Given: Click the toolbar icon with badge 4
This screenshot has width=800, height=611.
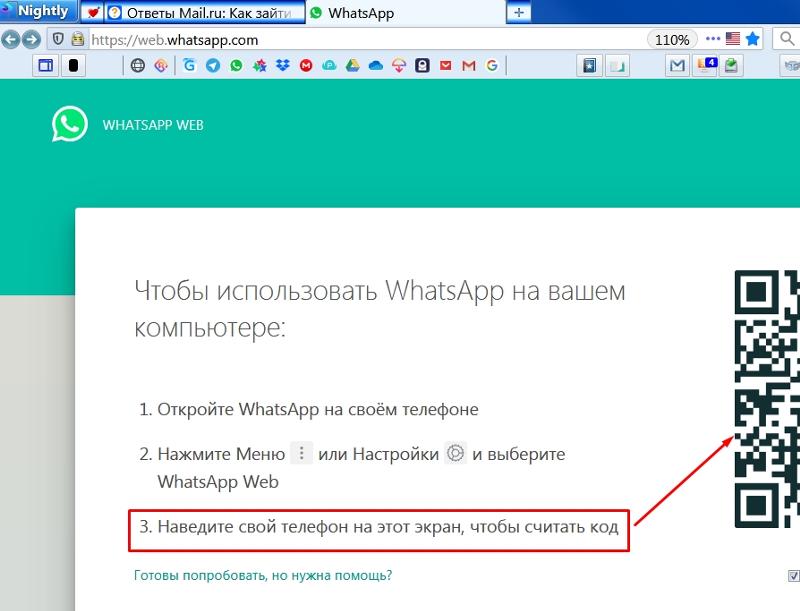Looking at the screenshot, I should pyautogui.click(x=705, y=65).
